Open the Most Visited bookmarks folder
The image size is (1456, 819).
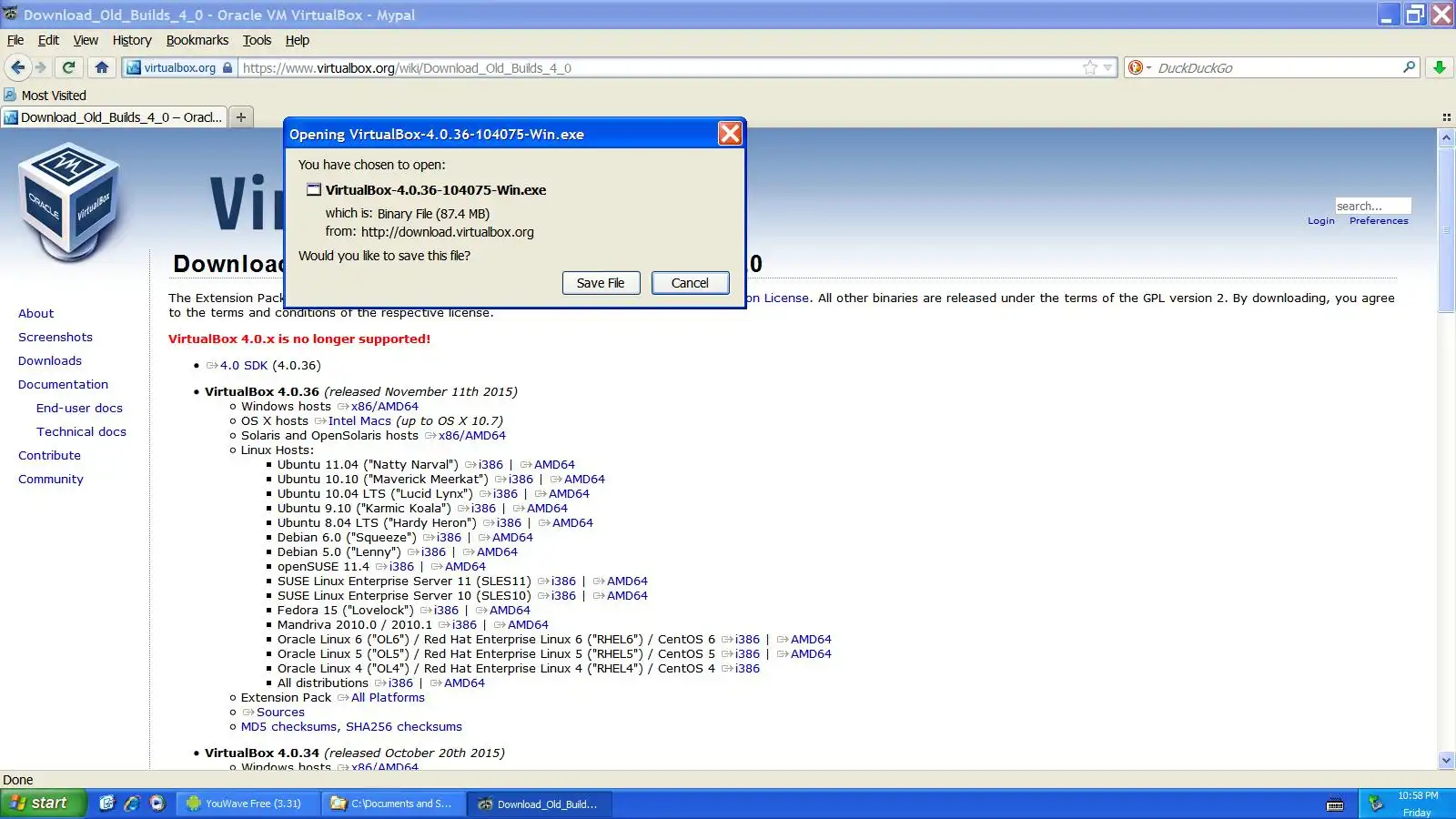tap(45, 96)
